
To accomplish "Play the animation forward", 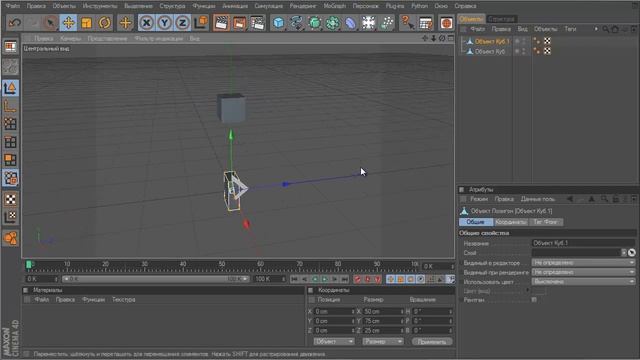I will coord(324,279).
